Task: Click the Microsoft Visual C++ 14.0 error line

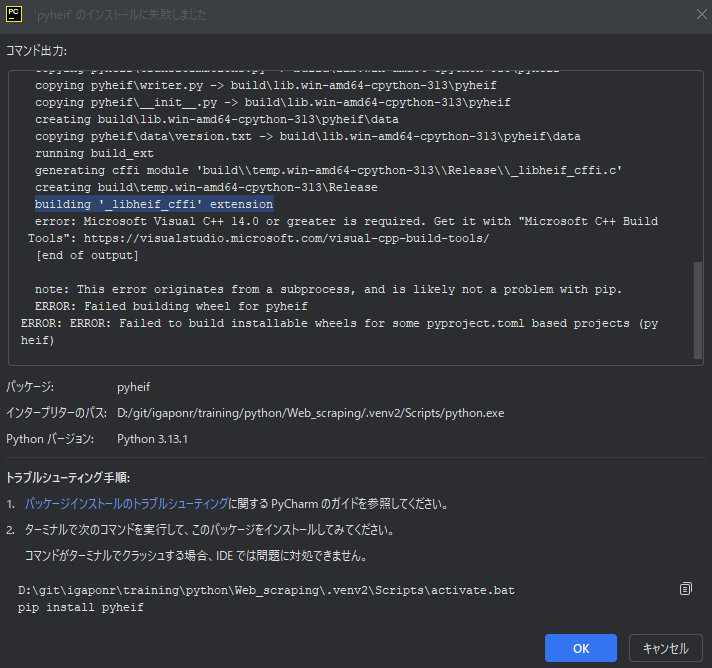Action: click(x=346, y=221)
